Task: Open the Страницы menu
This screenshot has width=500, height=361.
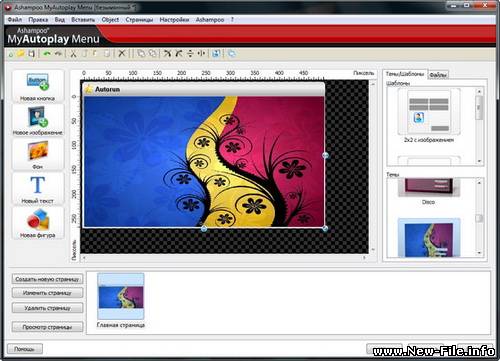Action: [x=139, y=20]
